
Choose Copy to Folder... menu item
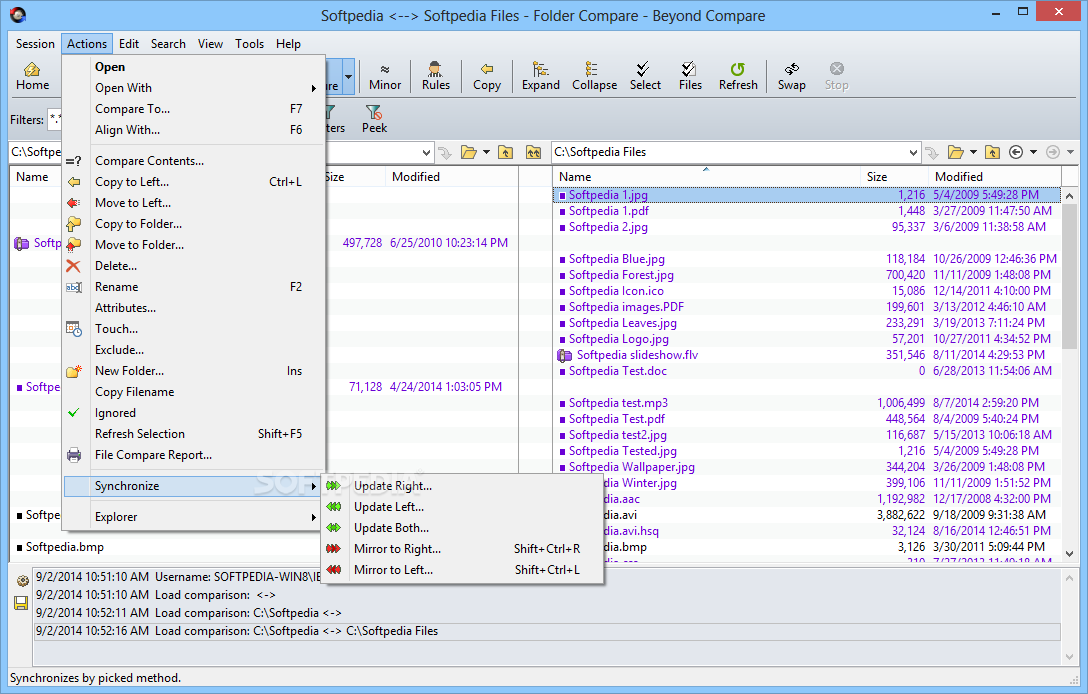pyautogui.click(x=194, y=223)
